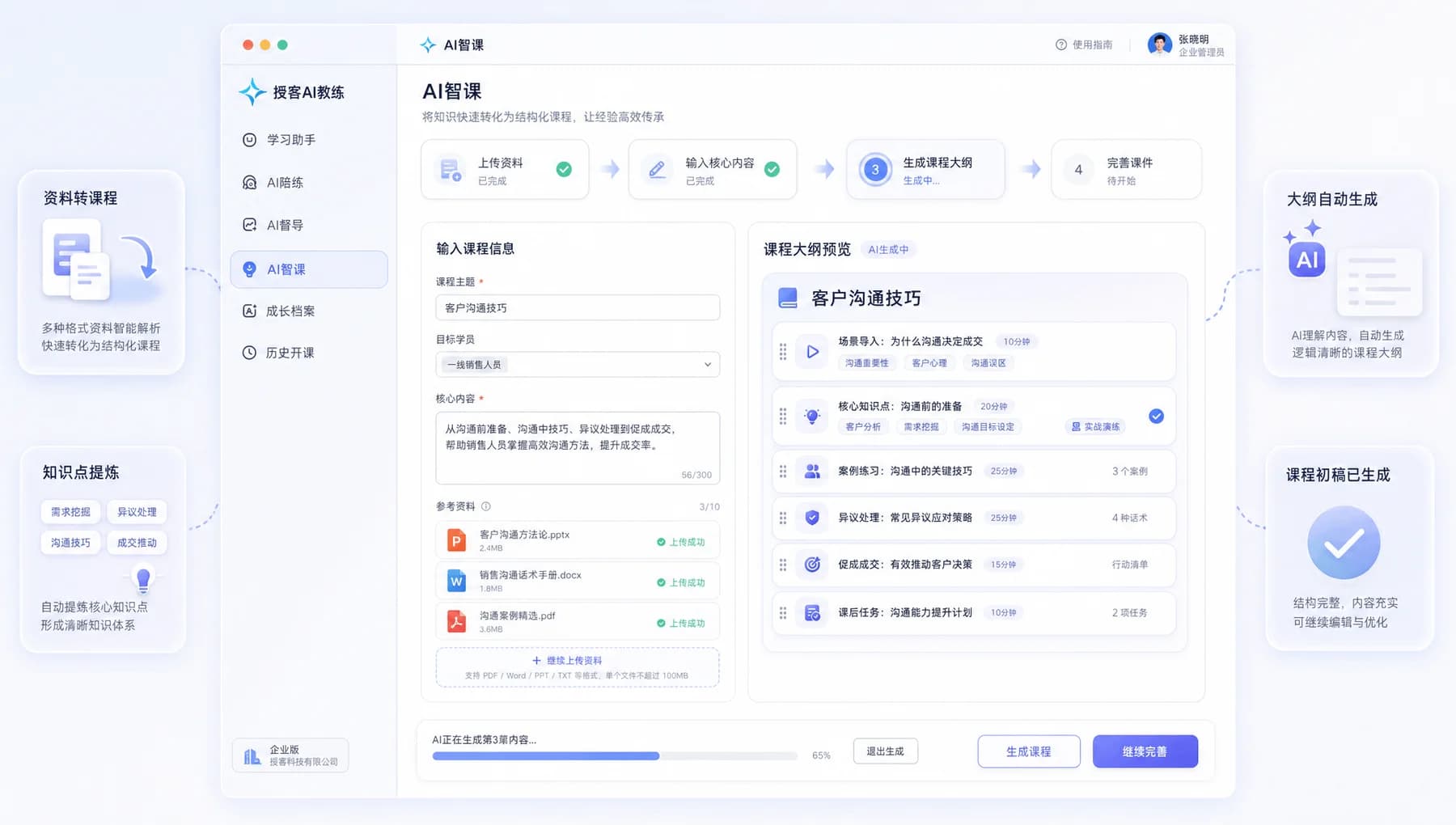
Task: Click 继续上传资料 upload button
Action: (578, 667)
